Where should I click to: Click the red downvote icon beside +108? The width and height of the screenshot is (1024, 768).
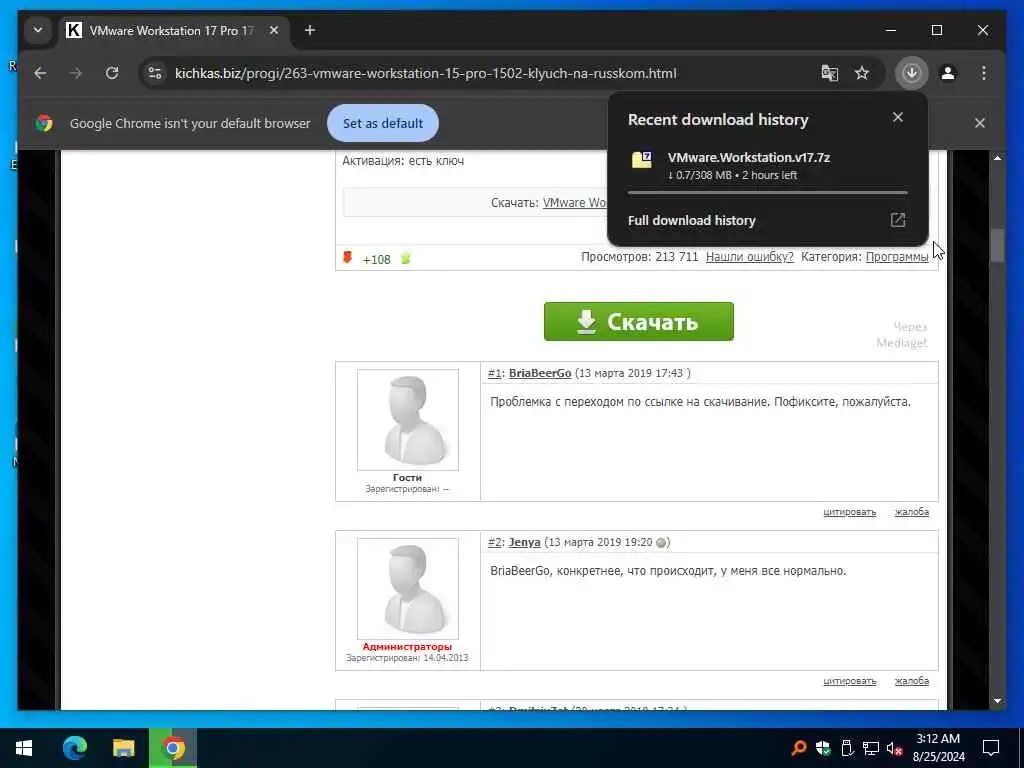[x=347, y=258]
